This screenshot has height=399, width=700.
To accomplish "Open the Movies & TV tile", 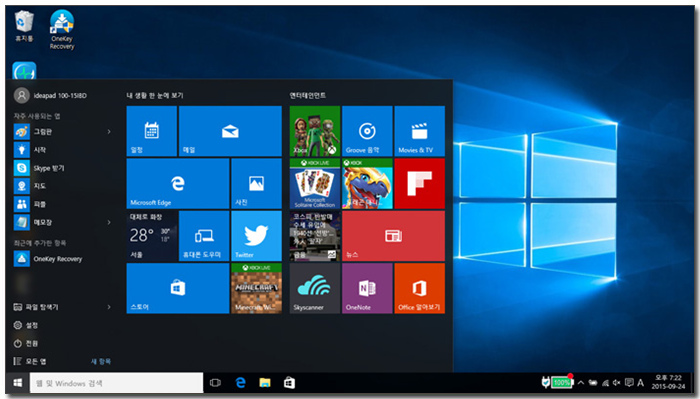I will [x=420, y=131].
